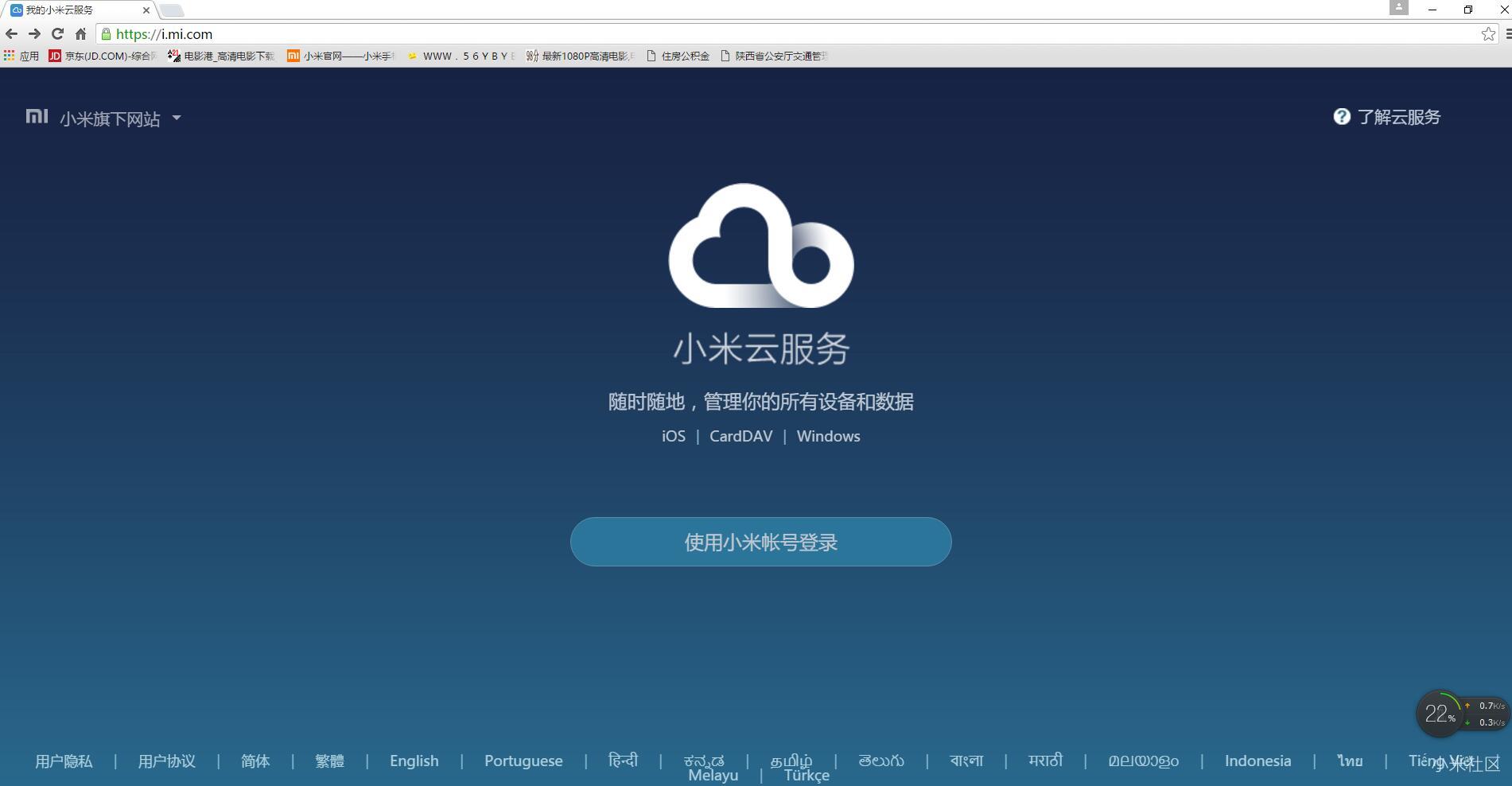1512x786 pixels.
Task: Close the 我的小米云服务 tab
Action: pyautogui.click(x=146, y=10)
